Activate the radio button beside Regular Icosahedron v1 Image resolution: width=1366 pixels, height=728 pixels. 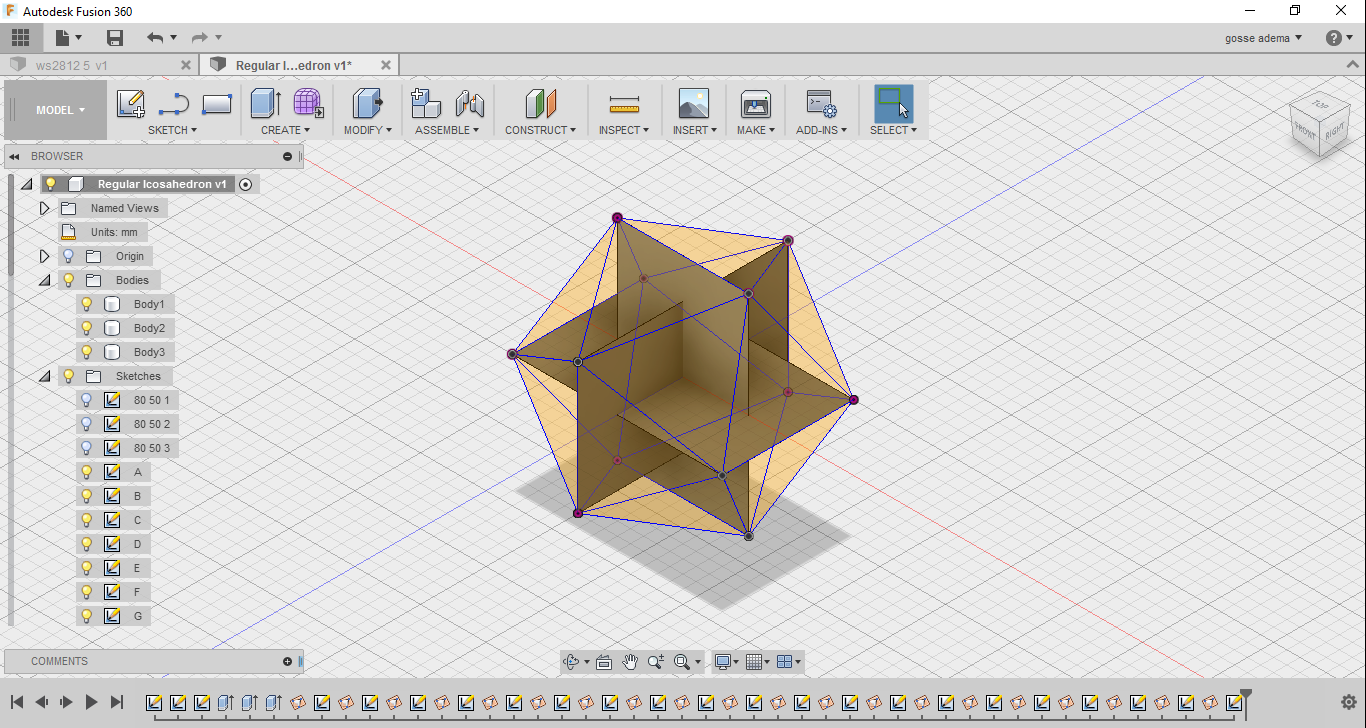pos(246,184)
